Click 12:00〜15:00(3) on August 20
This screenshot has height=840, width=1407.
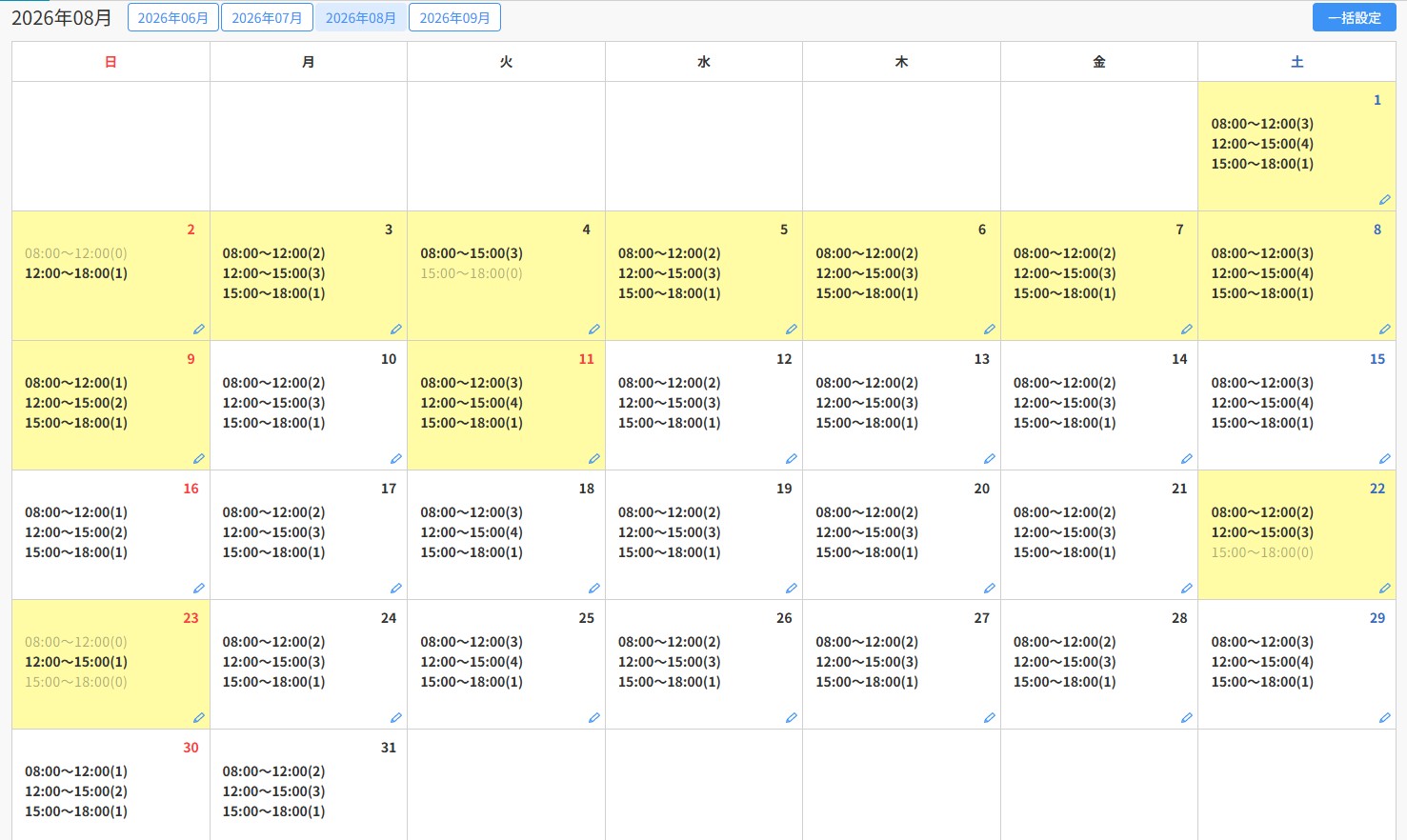tap(867, 532)
